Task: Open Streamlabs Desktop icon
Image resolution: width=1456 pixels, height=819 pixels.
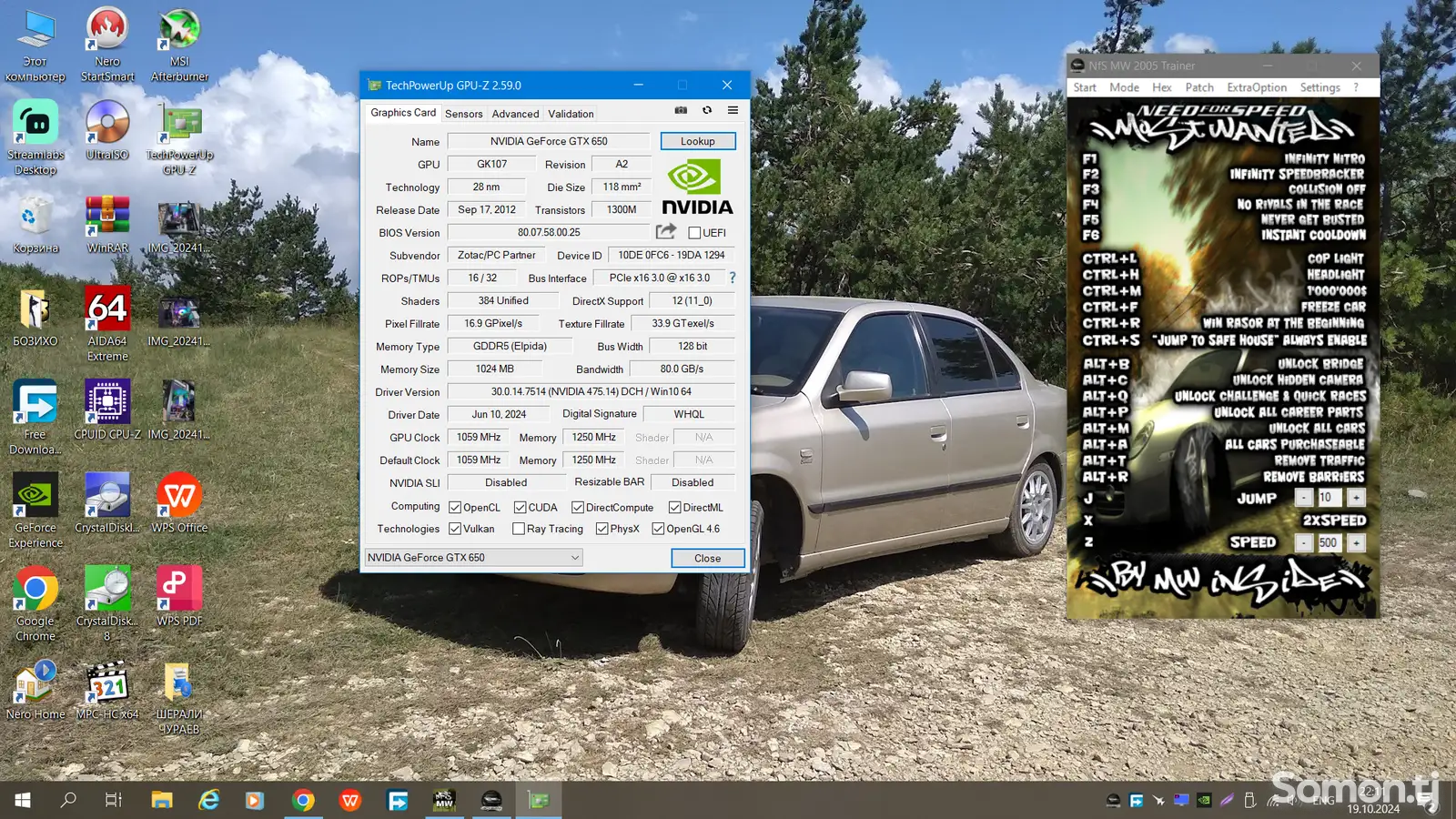Action: pos(35,137)
